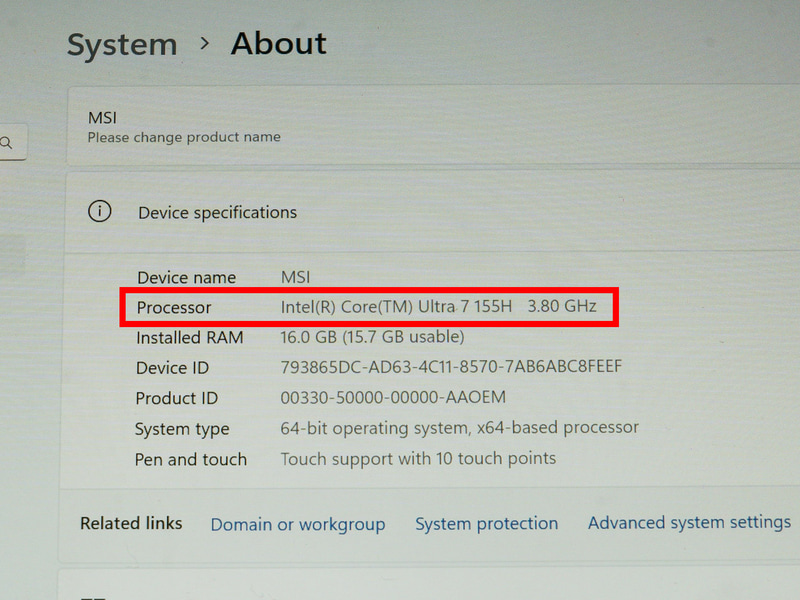Image resolution: width=800 pixels, height=600 pixels.
Task: Click the About breadcrumb heading
Action: tap(279, 43)
